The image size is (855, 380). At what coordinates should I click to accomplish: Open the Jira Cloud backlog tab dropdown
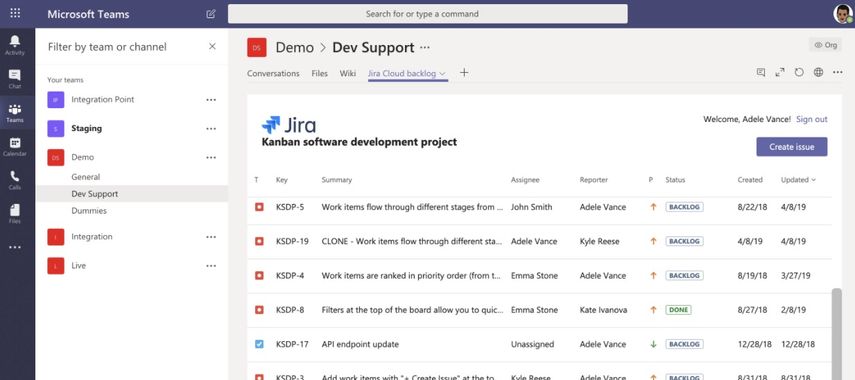click(x=442, y=74)
